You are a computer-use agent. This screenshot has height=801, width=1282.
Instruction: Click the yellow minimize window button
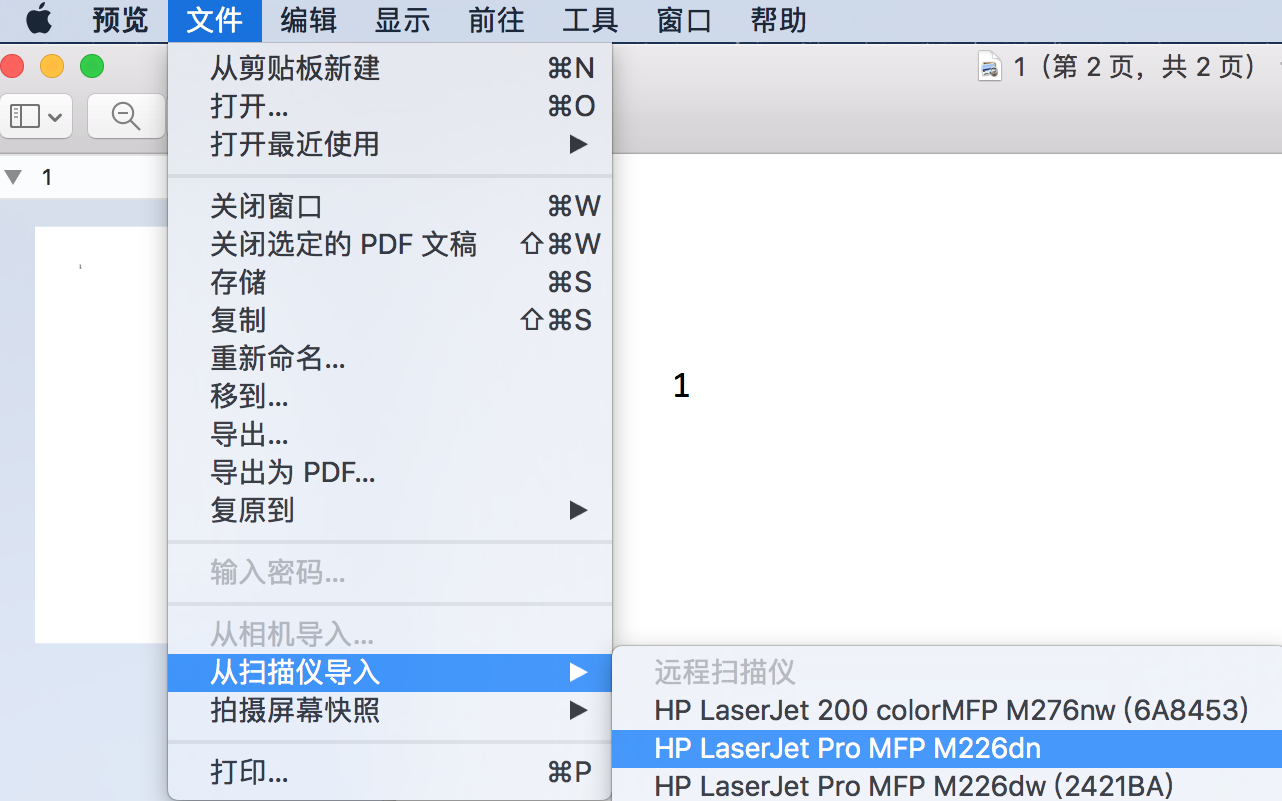pyautogui.click(x=52, y=67)
